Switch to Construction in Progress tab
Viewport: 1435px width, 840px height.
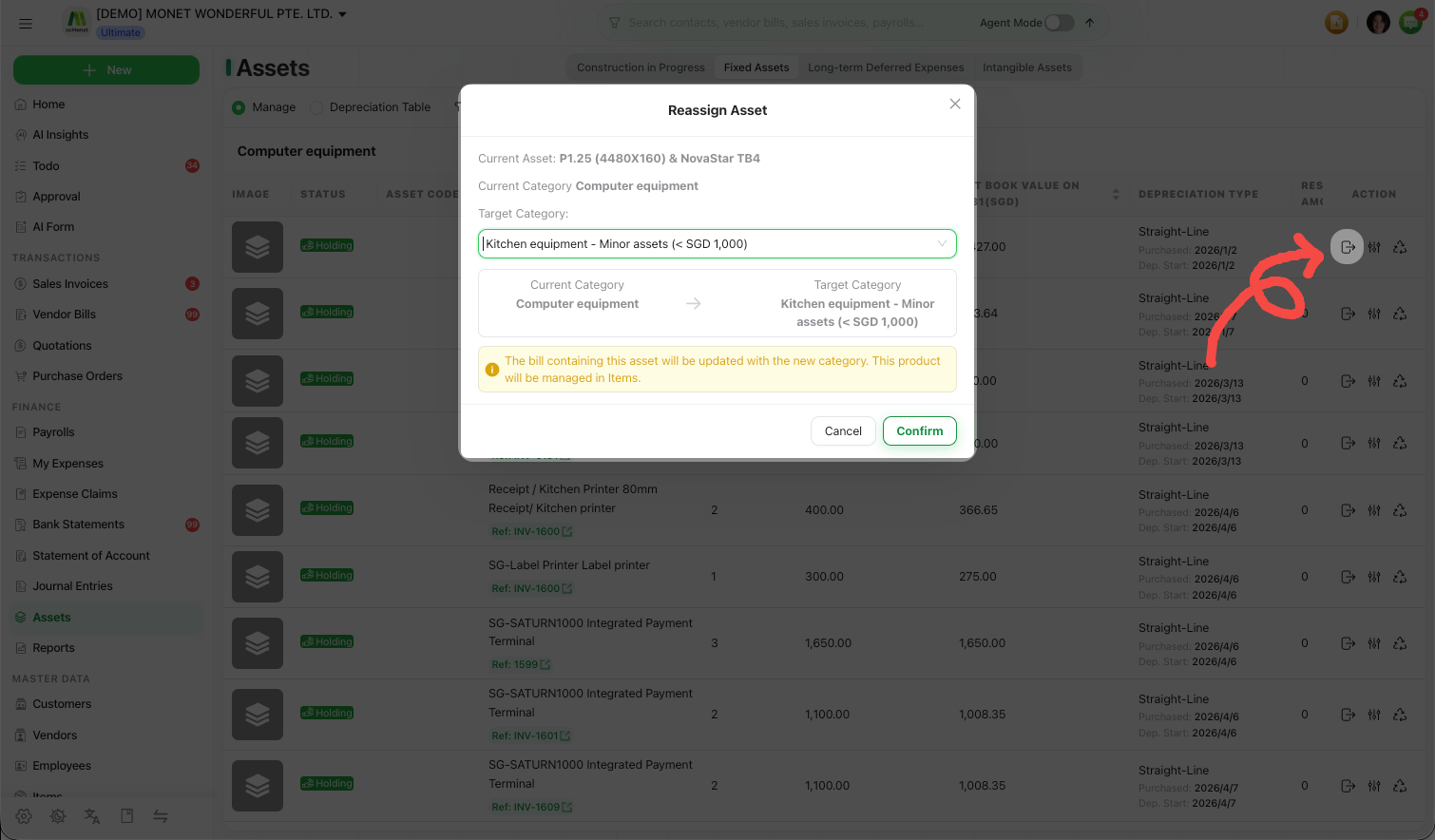click(641, 67)
